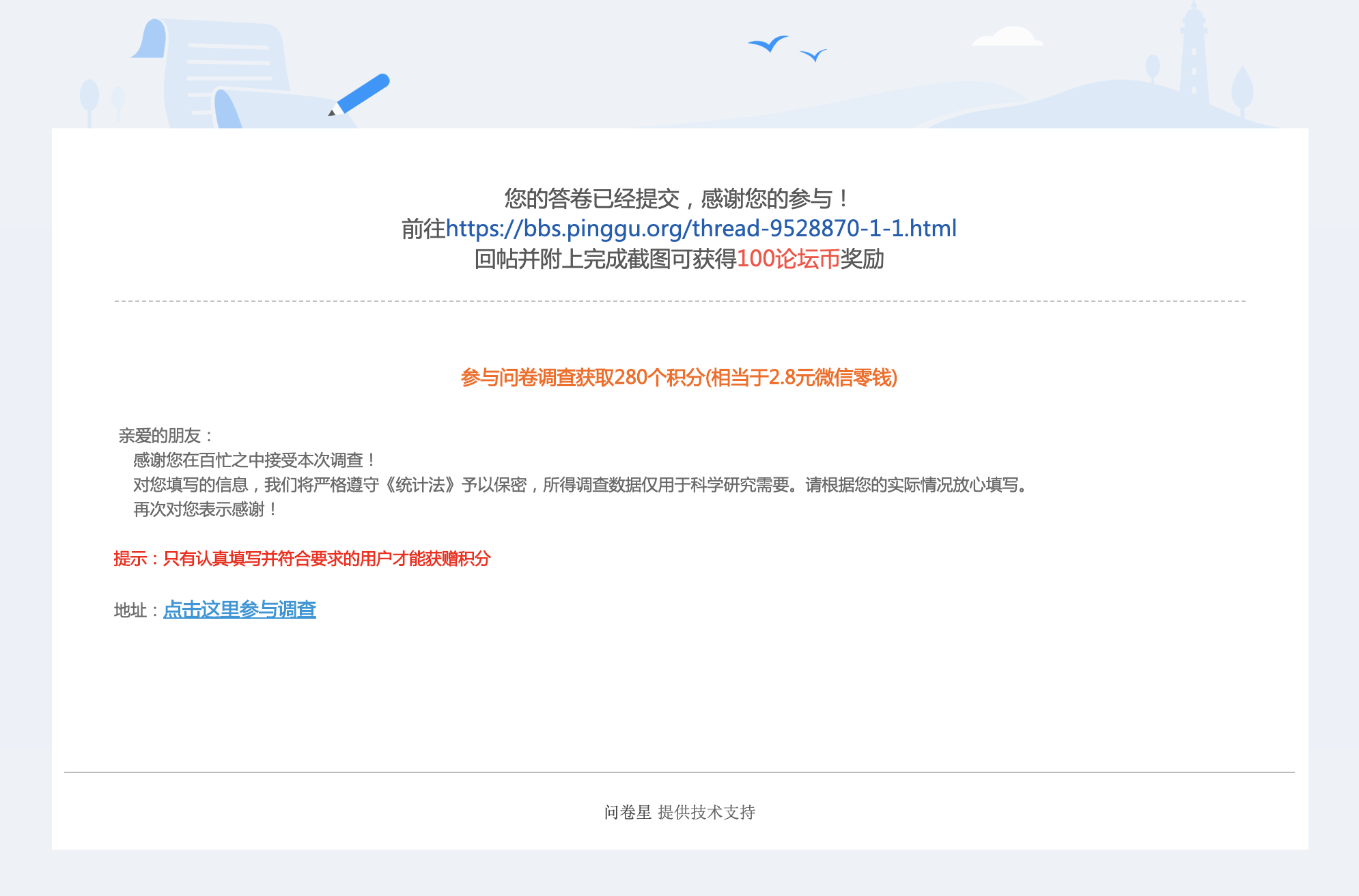Click the 点击这里参与调查 survey link

point(239,609)
